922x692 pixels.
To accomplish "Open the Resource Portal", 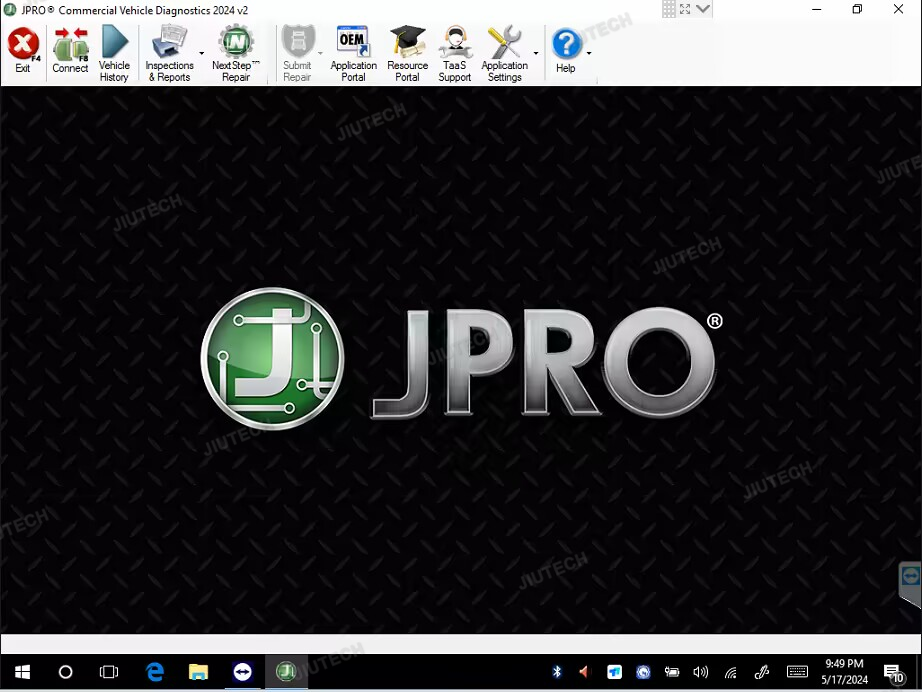I will click(x=407, y=54).
